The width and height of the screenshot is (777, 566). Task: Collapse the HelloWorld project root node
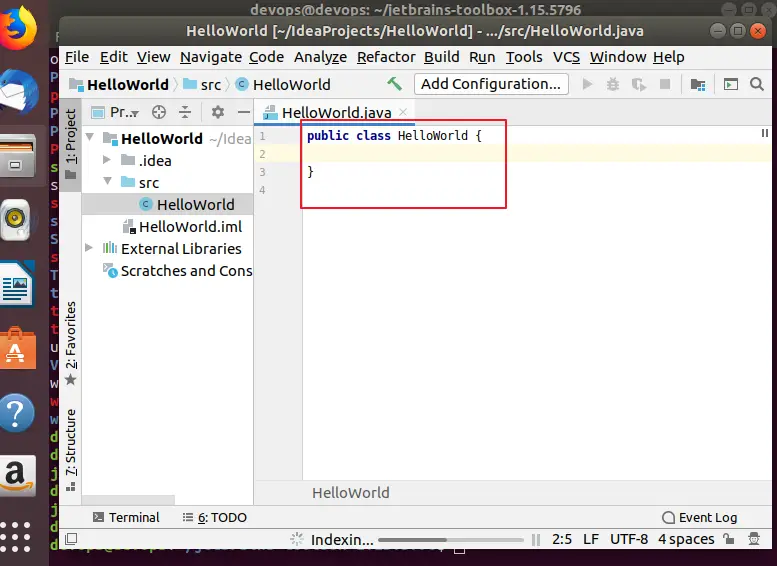pyautogui.click(x=90, y=137)
